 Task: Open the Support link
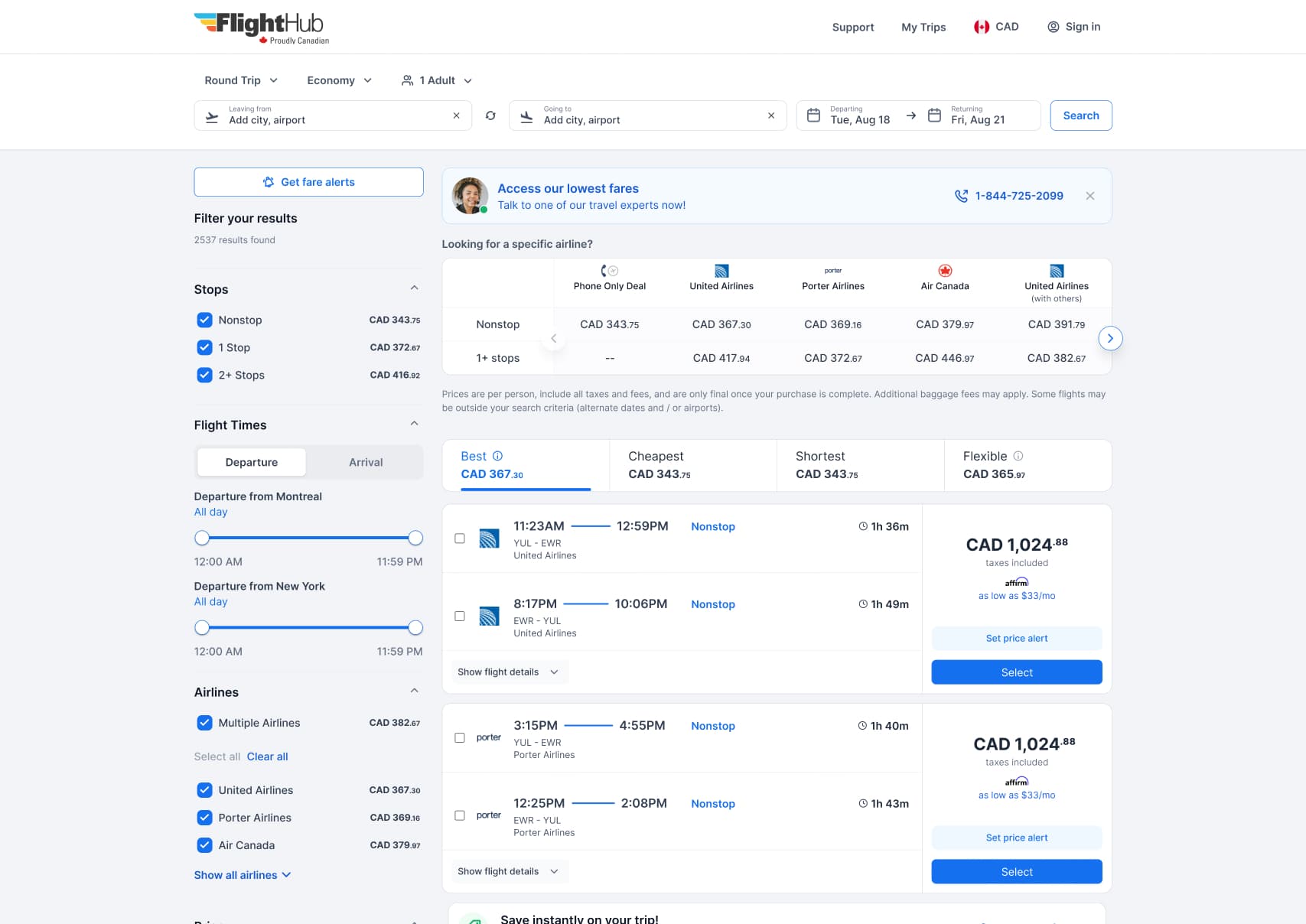(x=853, y=27)
